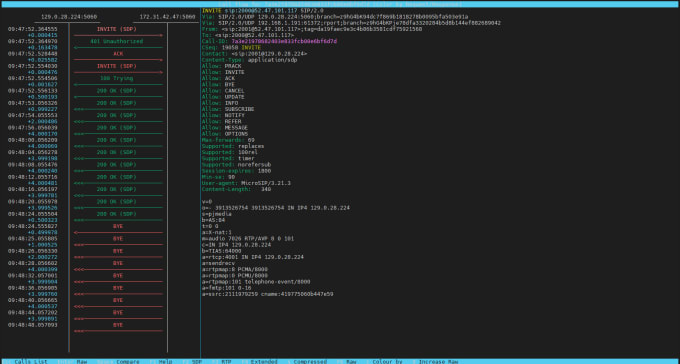680x364 pixels.
Task: Select 200 OK (SDP) at 09:47:53.056326
Action: click(116, 103)
